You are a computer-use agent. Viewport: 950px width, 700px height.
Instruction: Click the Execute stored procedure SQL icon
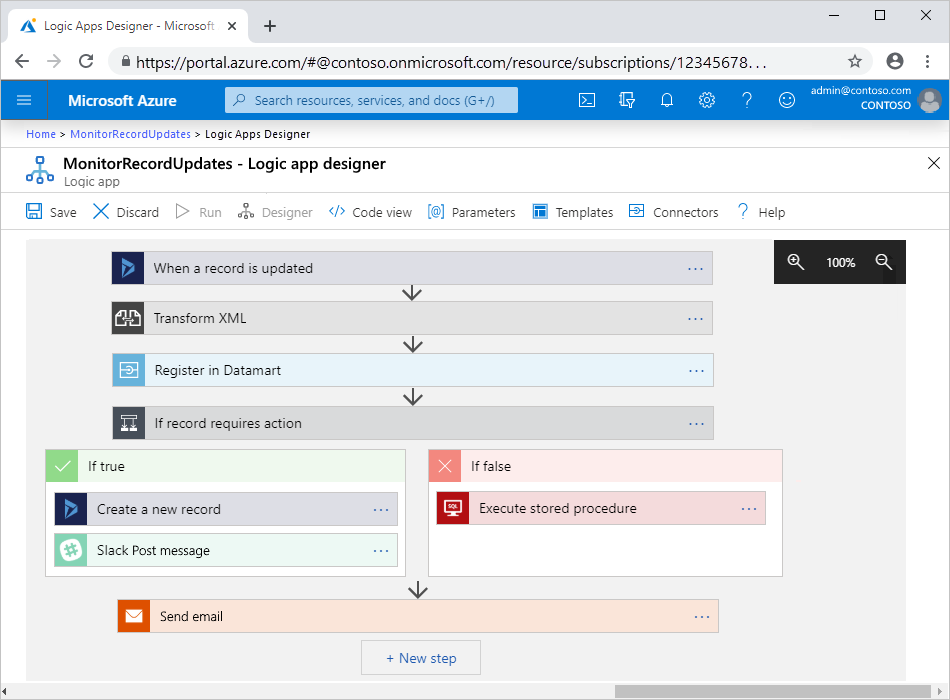[452, 508]
